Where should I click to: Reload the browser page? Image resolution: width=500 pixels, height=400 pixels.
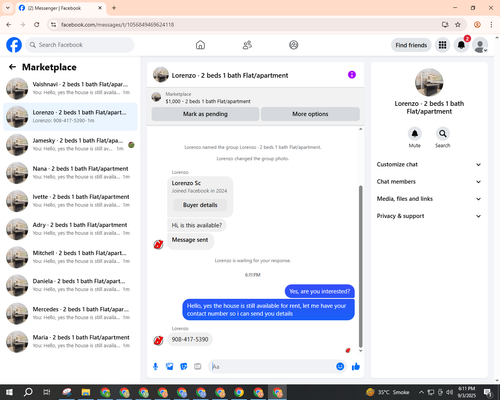point(37,25)
